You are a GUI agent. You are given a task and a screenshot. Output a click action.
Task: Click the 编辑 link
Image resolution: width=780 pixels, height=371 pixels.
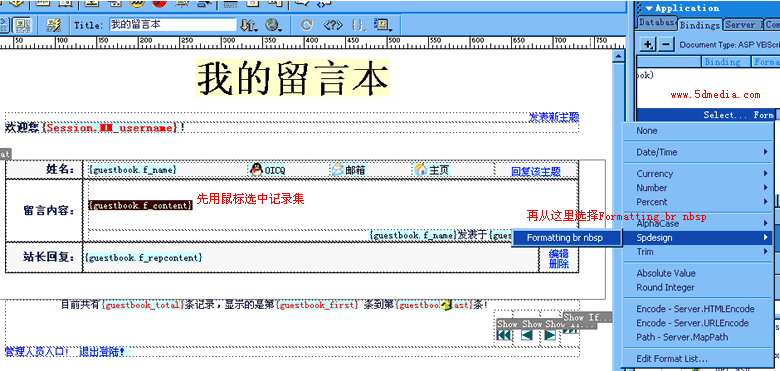pyautogui.click(x=559, y=254)
